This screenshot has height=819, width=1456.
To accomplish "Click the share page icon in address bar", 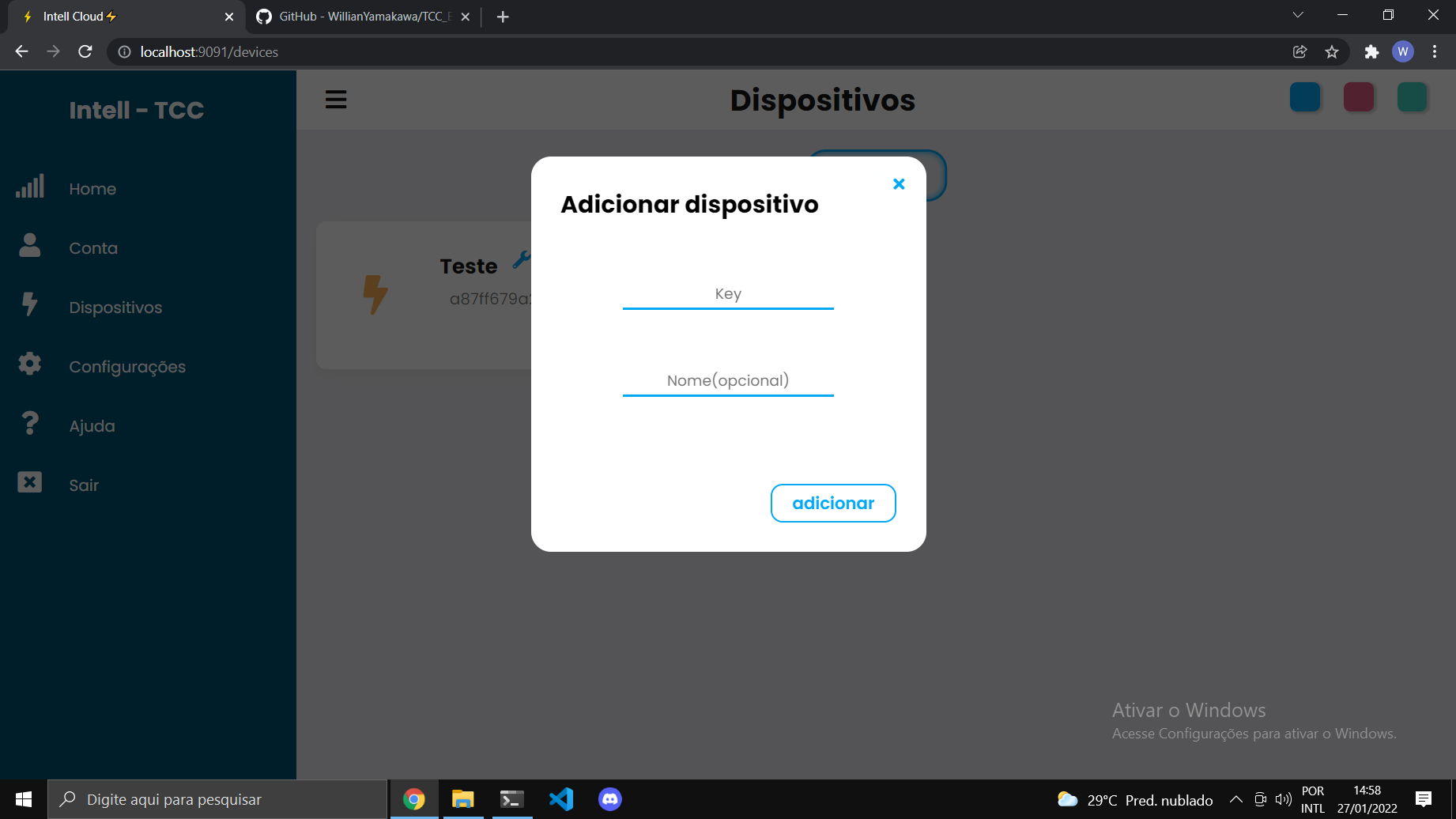I will pyautogui.click(x=1299, y=51).
